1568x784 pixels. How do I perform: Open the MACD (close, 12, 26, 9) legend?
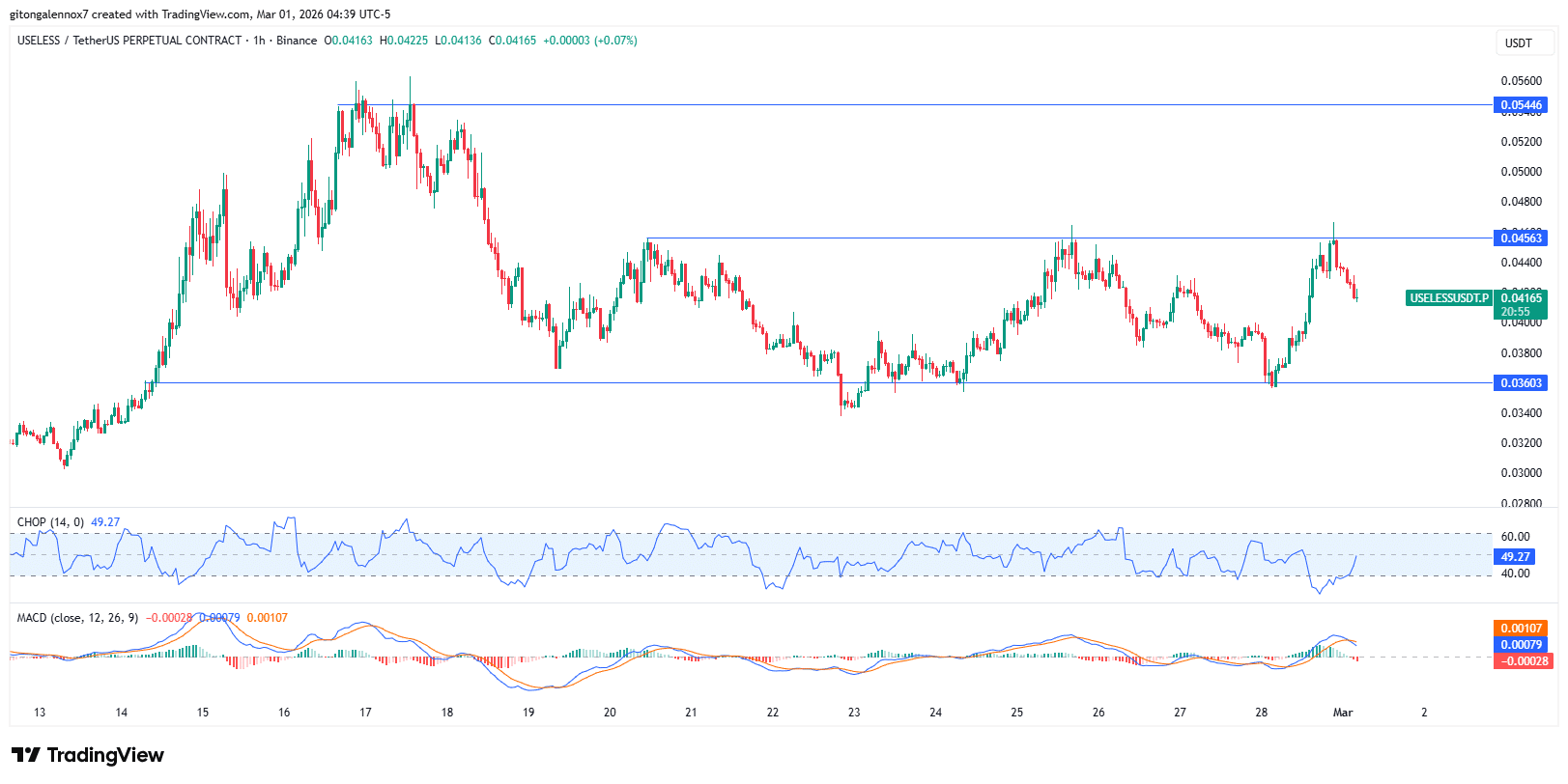pyautogui.click(x=78, y=618)
